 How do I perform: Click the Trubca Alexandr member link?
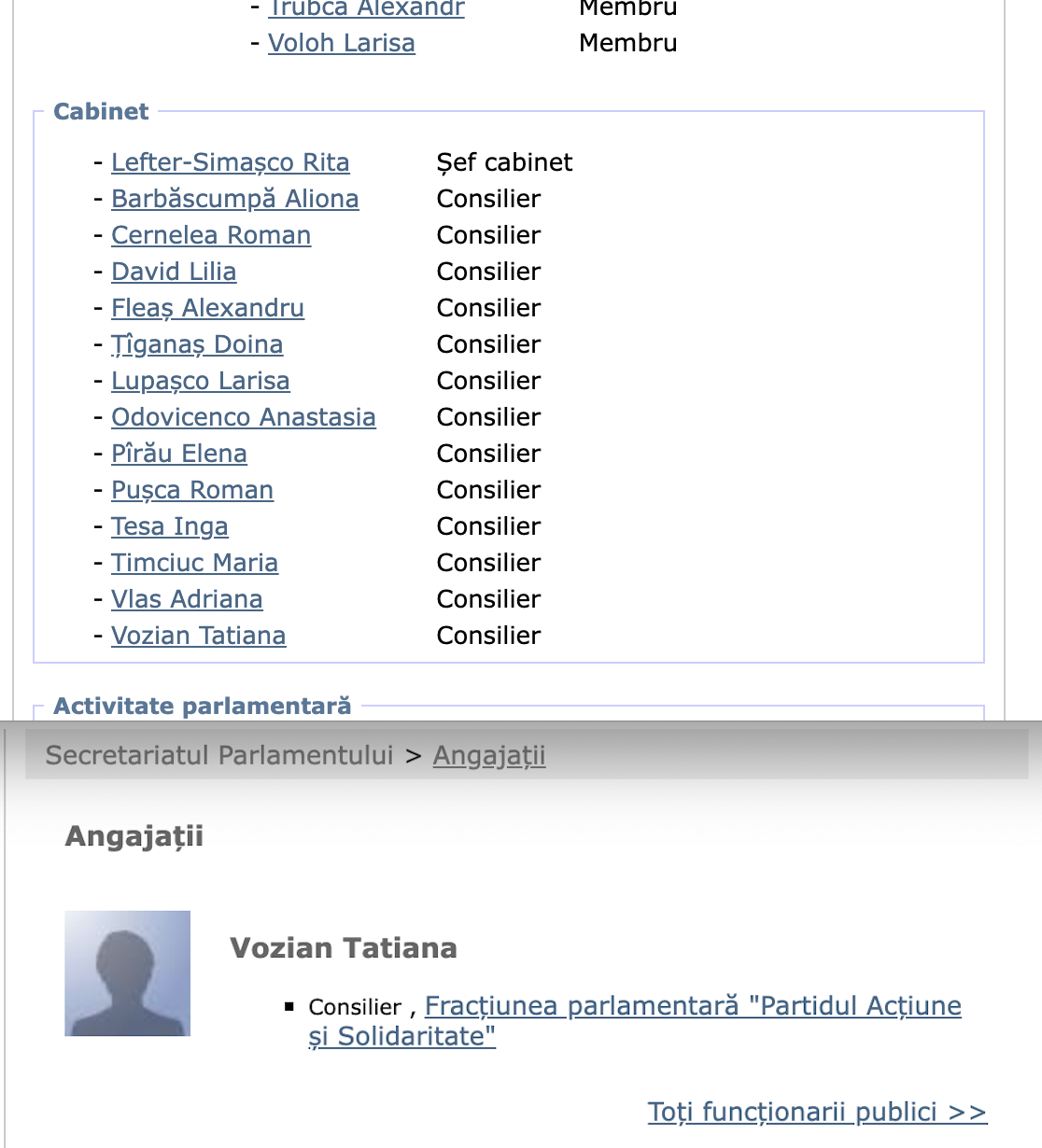tap(366, 9)
